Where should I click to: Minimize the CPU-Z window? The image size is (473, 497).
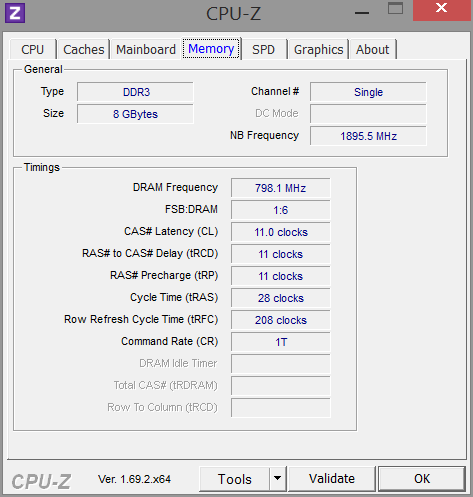tap(362, 12)
